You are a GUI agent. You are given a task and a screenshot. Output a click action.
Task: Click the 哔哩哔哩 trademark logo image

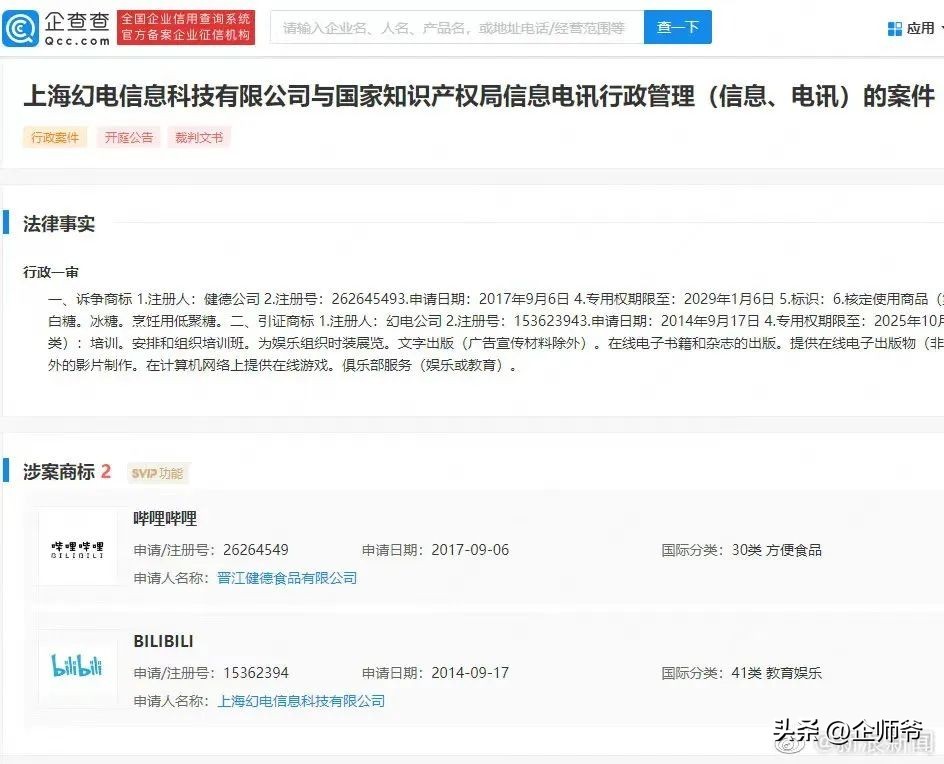coord(78,546)
